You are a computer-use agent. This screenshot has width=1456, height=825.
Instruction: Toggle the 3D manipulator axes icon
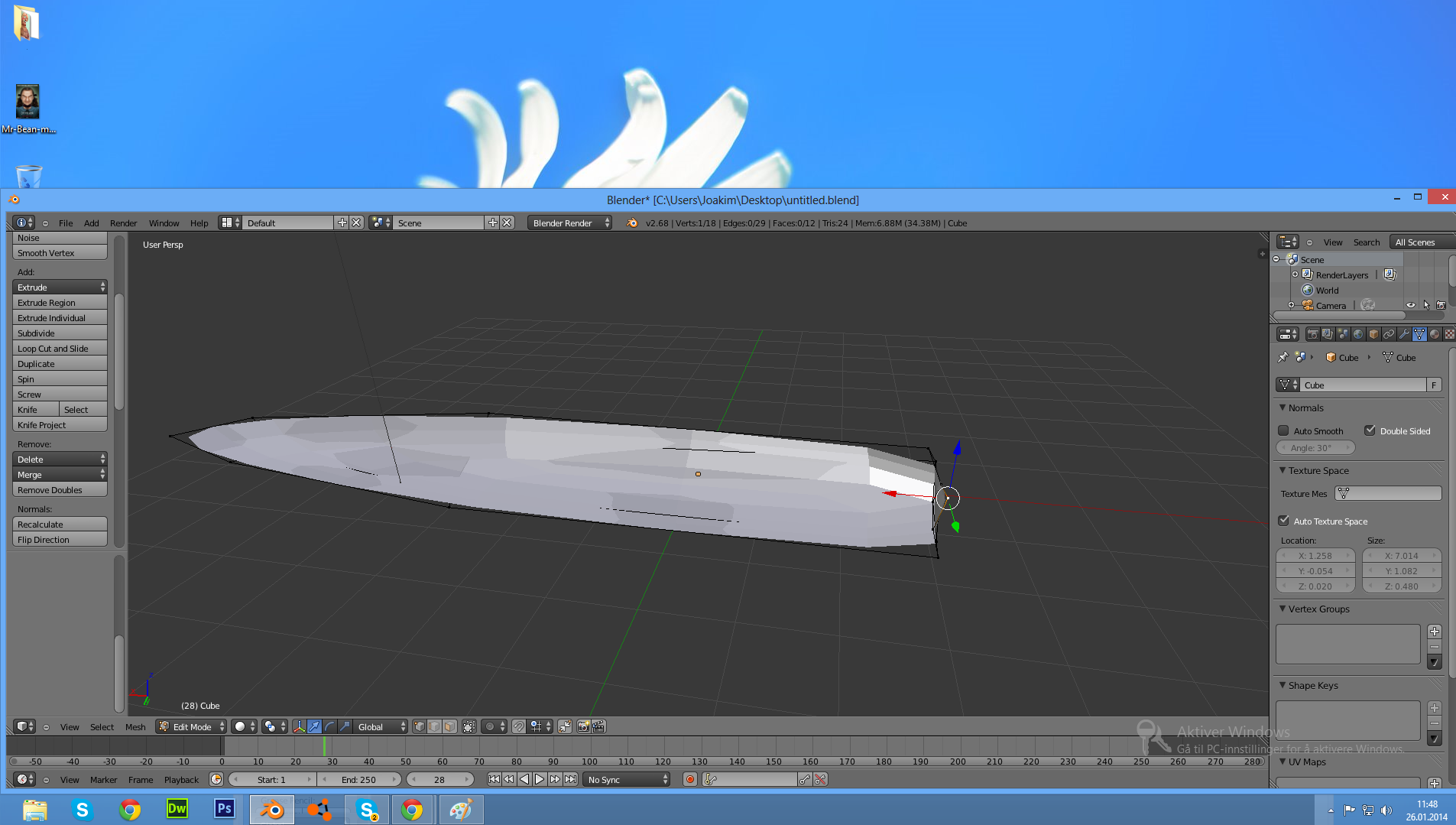coord(299,726)
